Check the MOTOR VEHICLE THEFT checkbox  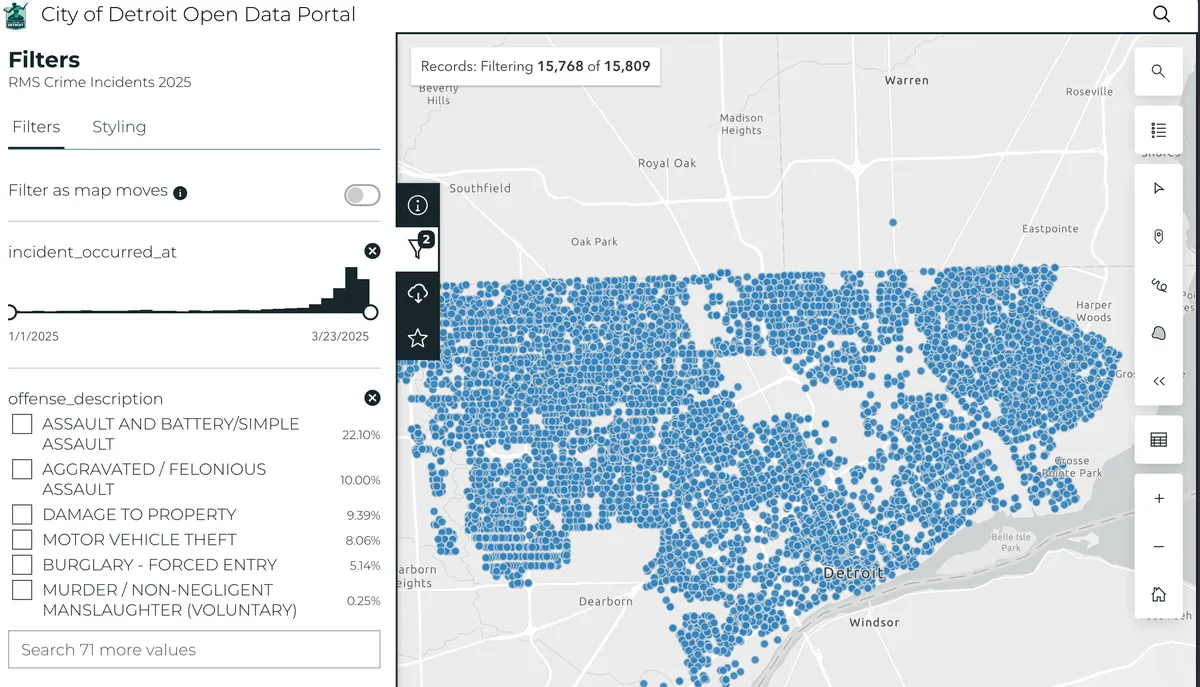point(22,540)
